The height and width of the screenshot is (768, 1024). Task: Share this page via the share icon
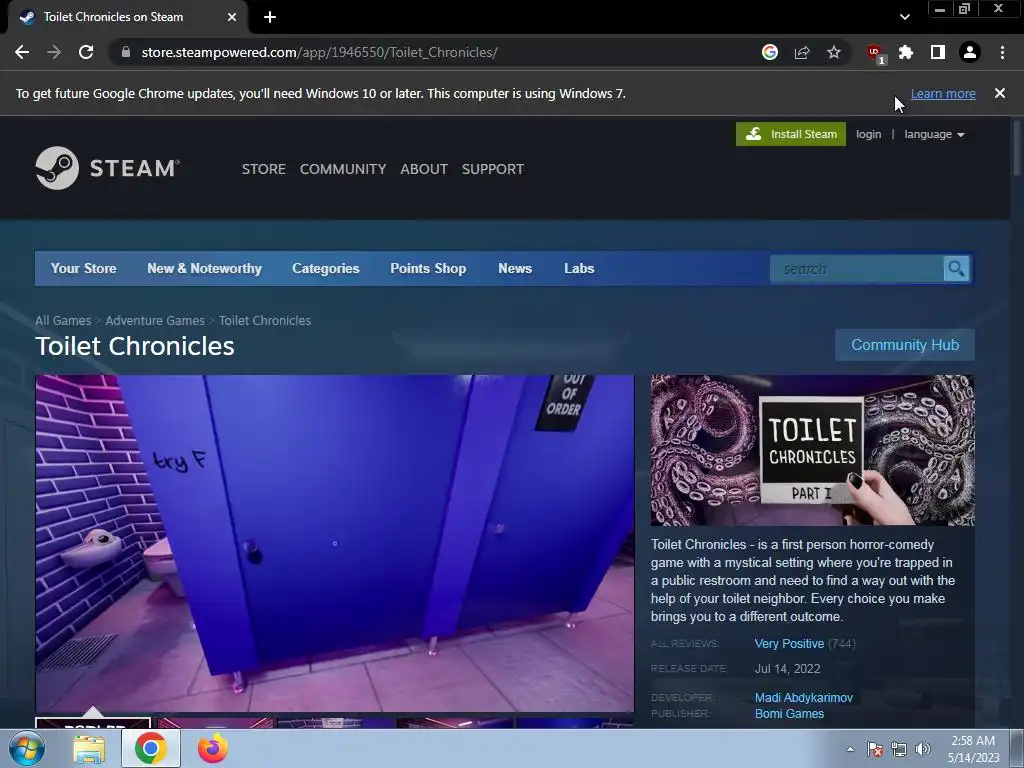(802, 52)
